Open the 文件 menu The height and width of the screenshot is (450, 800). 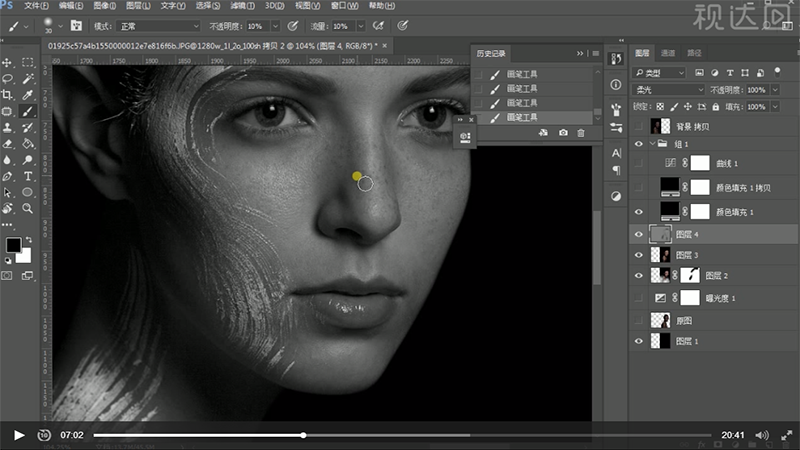[36, 6]
